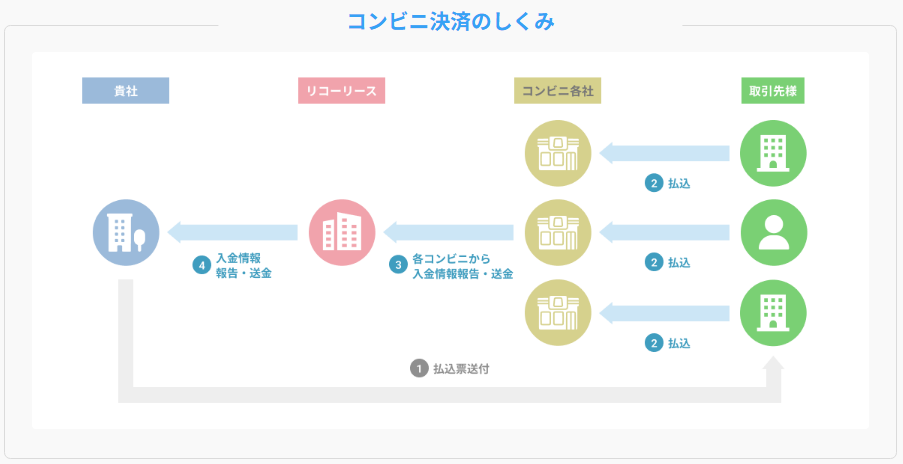Click the step 4 number badge
Viewport: 903px width, 464px height.
pyautogui.click(x=202, y=266)
